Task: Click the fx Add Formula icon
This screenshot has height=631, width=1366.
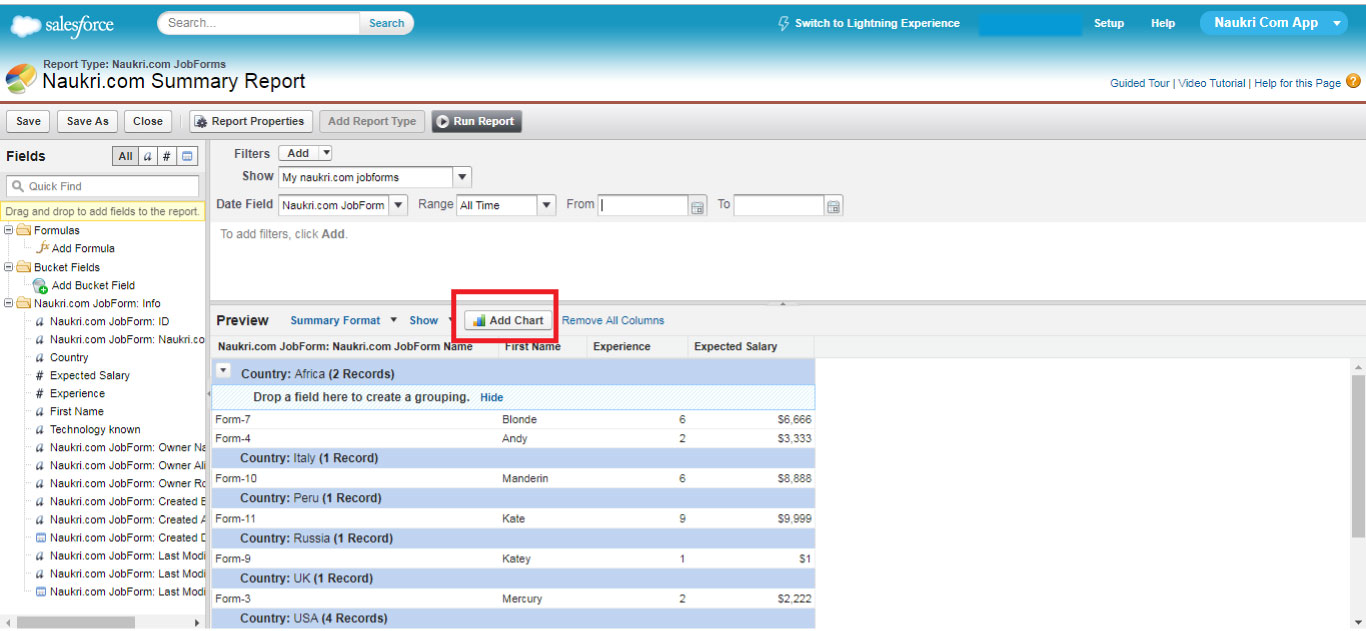Action: coord(43,247)
